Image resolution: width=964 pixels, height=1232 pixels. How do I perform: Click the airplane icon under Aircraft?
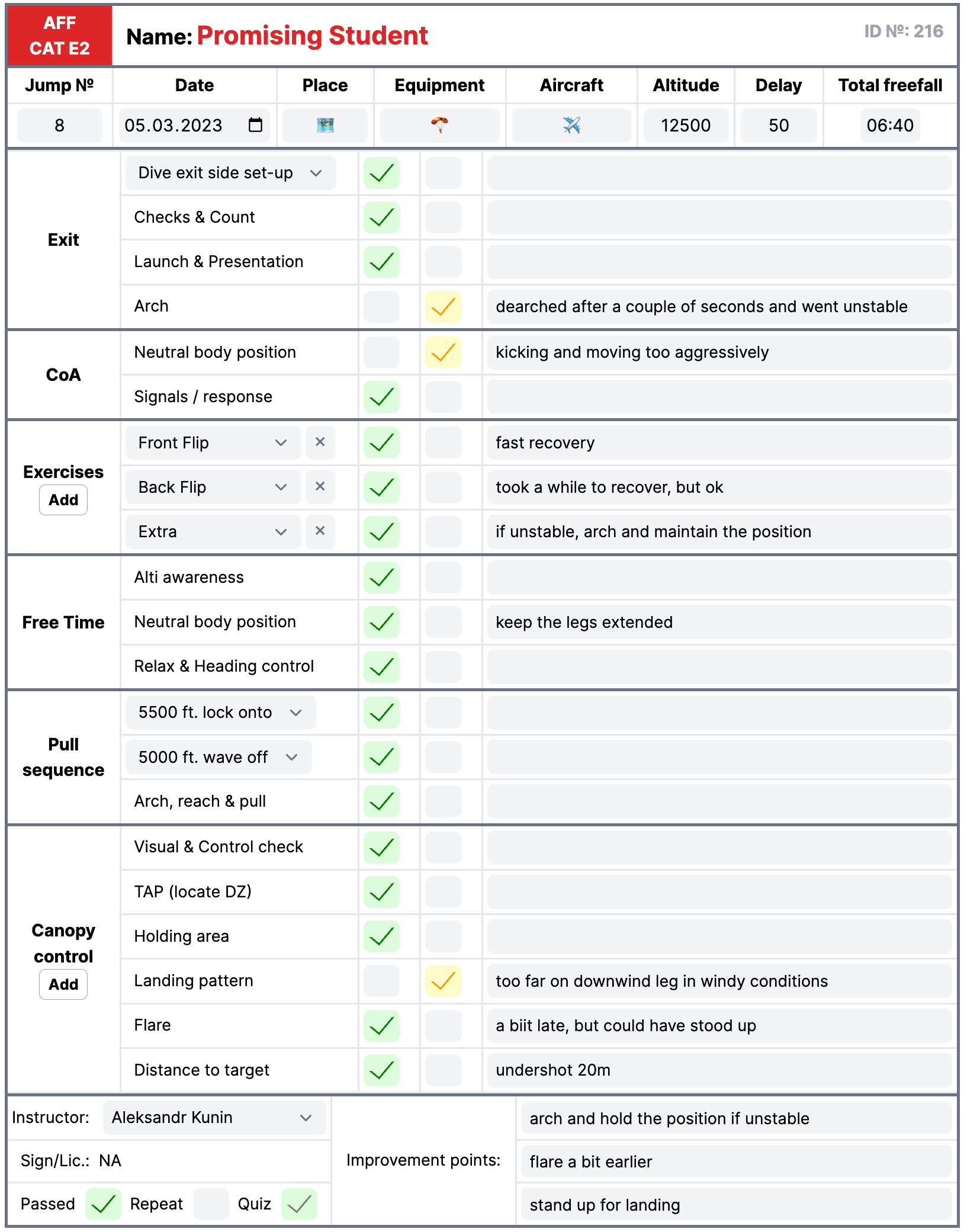point(570,126)
